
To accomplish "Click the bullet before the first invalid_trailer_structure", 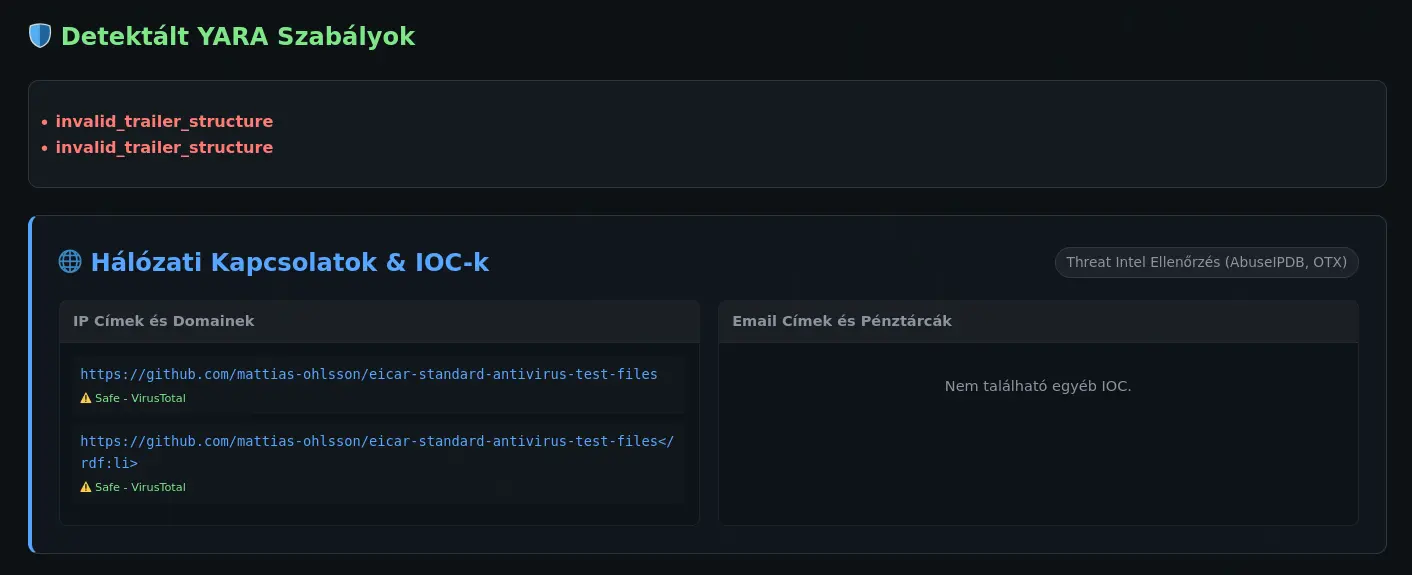I will click(44, 122).
